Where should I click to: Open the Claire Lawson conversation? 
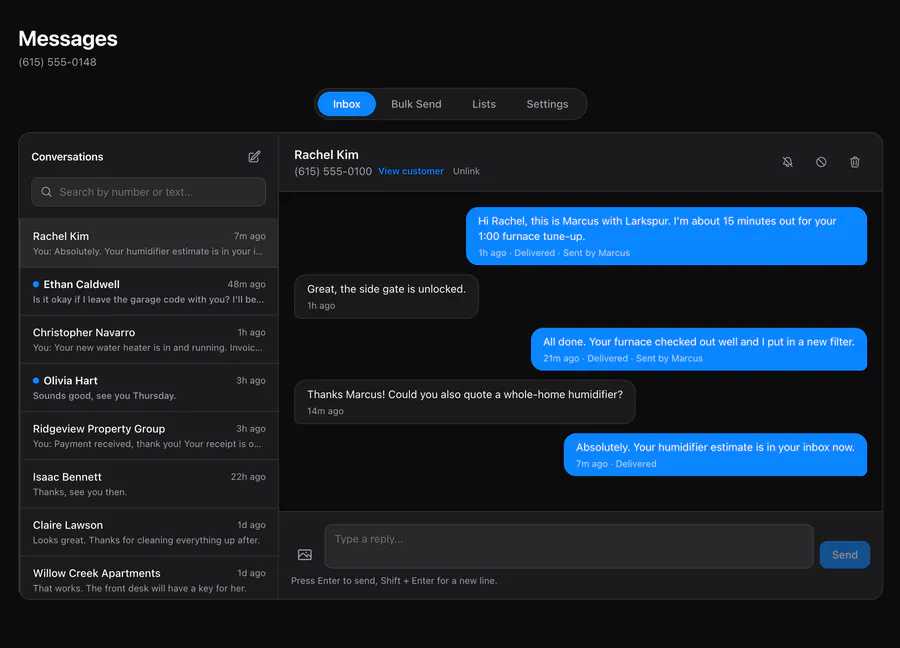pyautogui.click(x=149, y=533)
